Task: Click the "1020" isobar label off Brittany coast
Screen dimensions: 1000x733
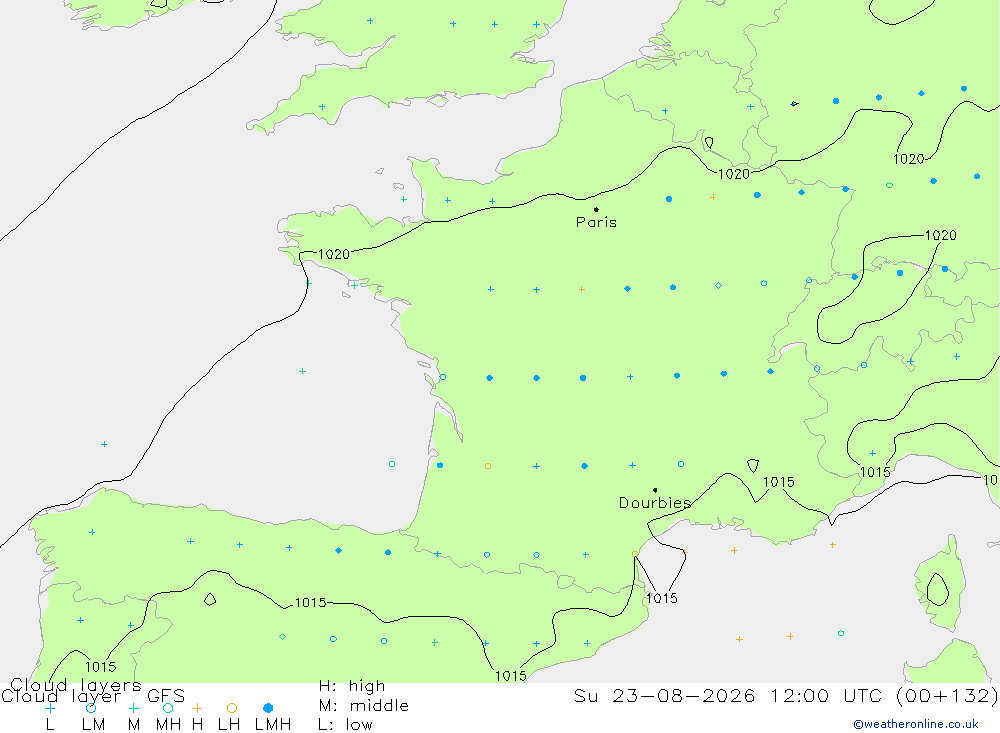Action: click(334, 255)
